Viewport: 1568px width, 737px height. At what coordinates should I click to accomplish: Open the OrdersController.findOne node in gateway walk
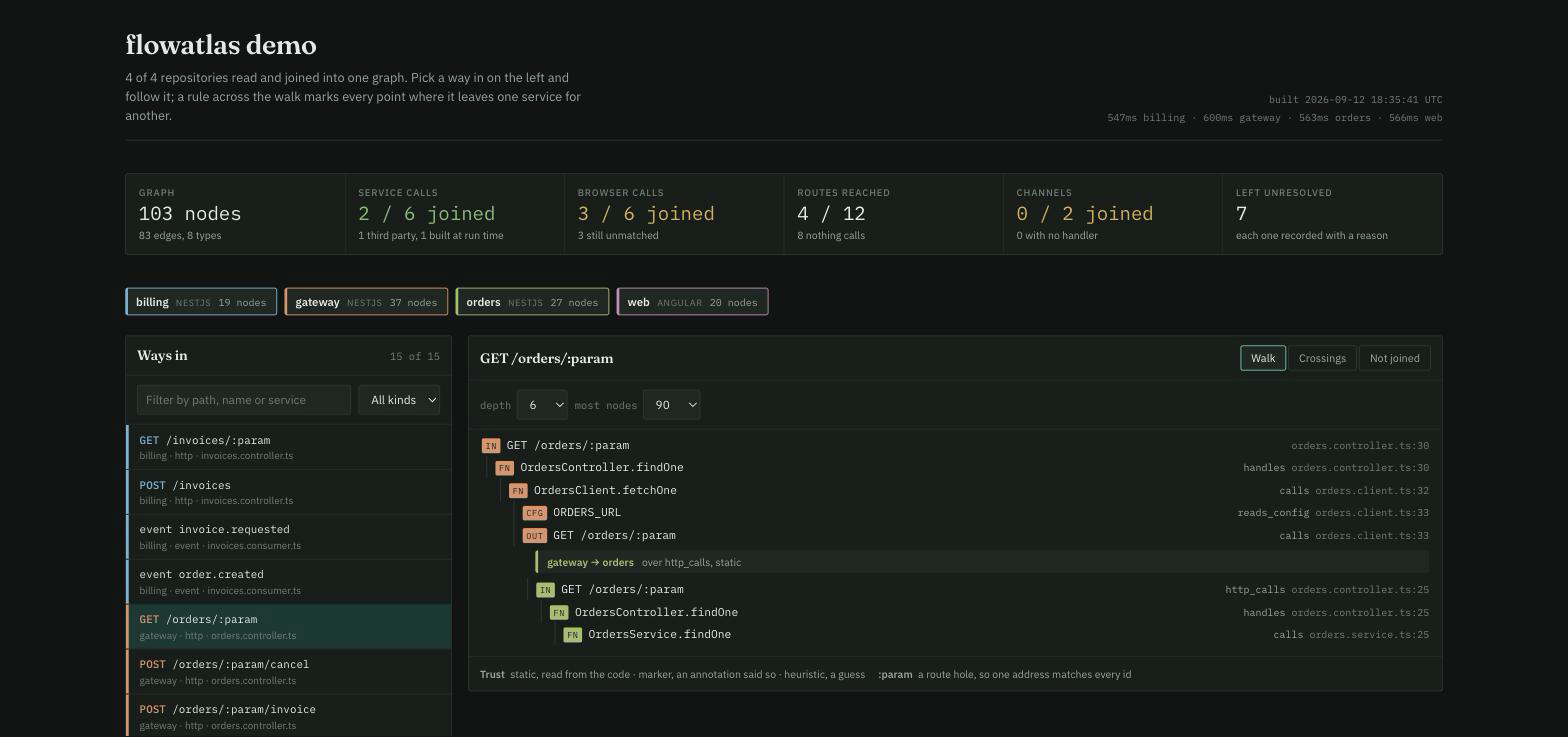coord(601,468)
